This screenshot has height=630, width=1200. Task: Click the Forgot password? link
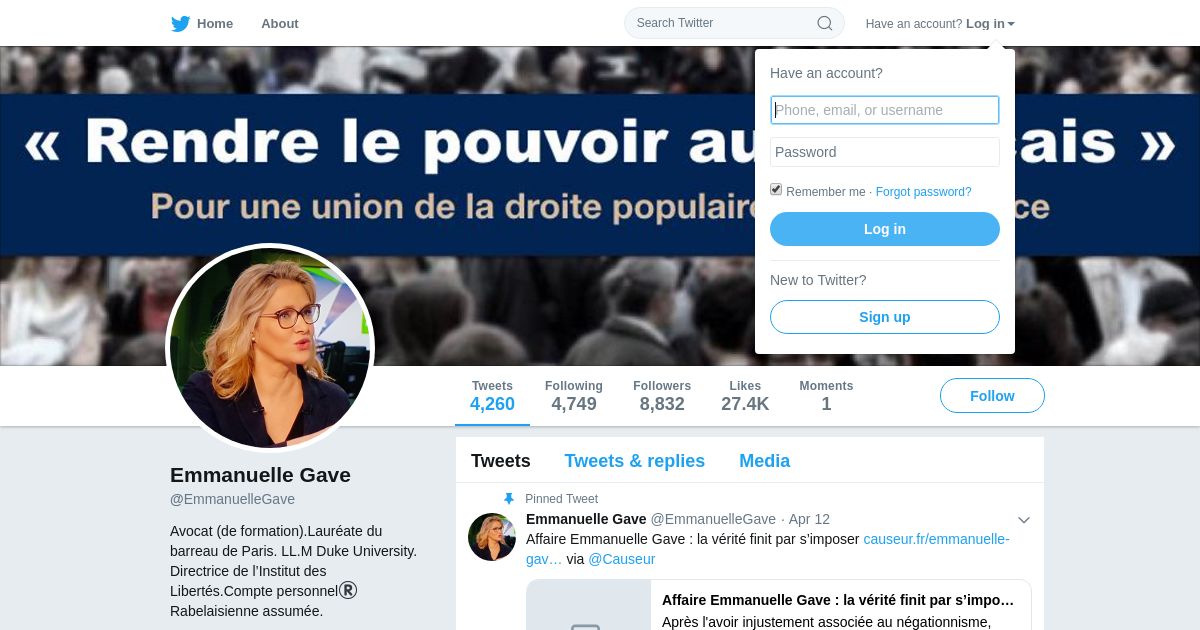(923, 192)
